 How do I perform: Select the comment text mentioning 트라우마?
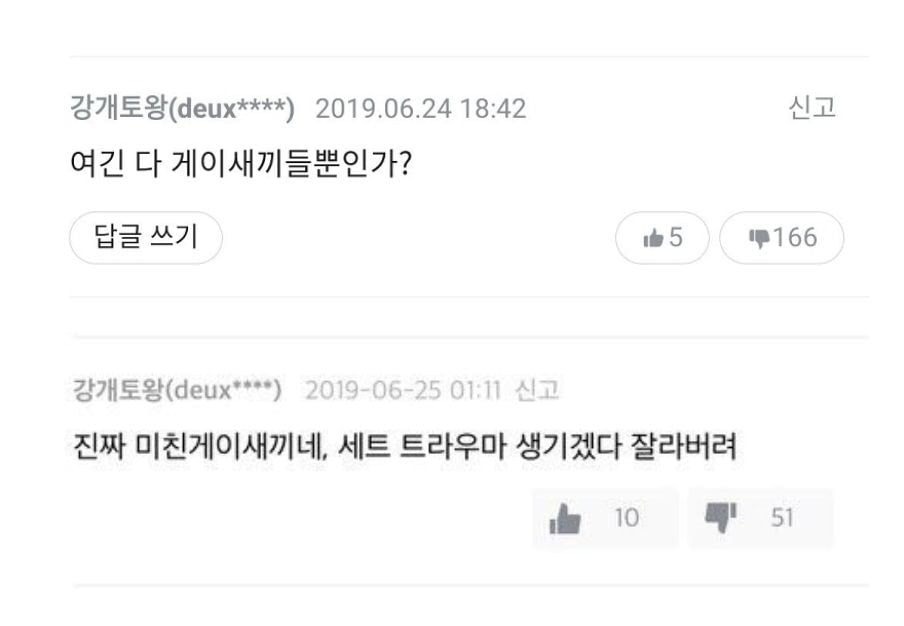(405, 446)
